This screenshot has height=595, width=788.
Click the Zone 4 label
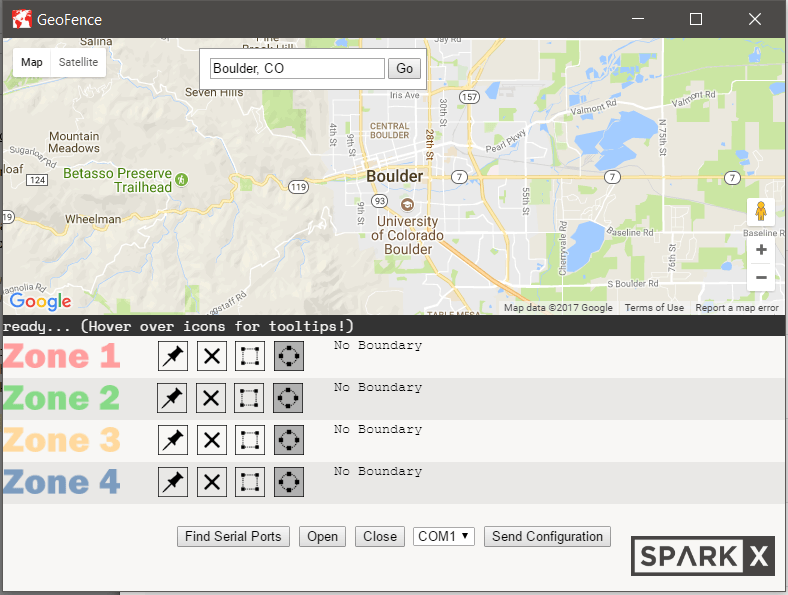click(x=61, y=482)
